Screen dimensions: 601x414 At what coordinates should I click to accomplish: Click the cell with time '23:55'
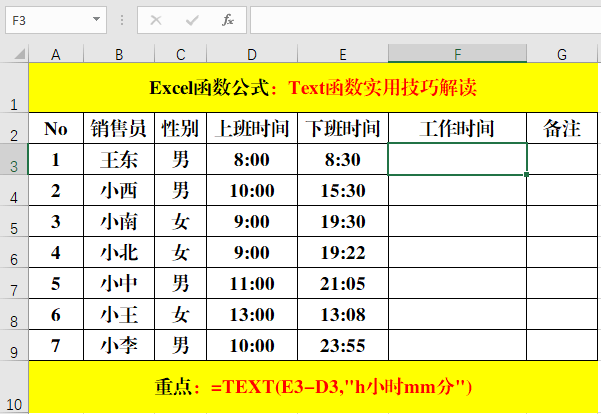pos(343,345)
